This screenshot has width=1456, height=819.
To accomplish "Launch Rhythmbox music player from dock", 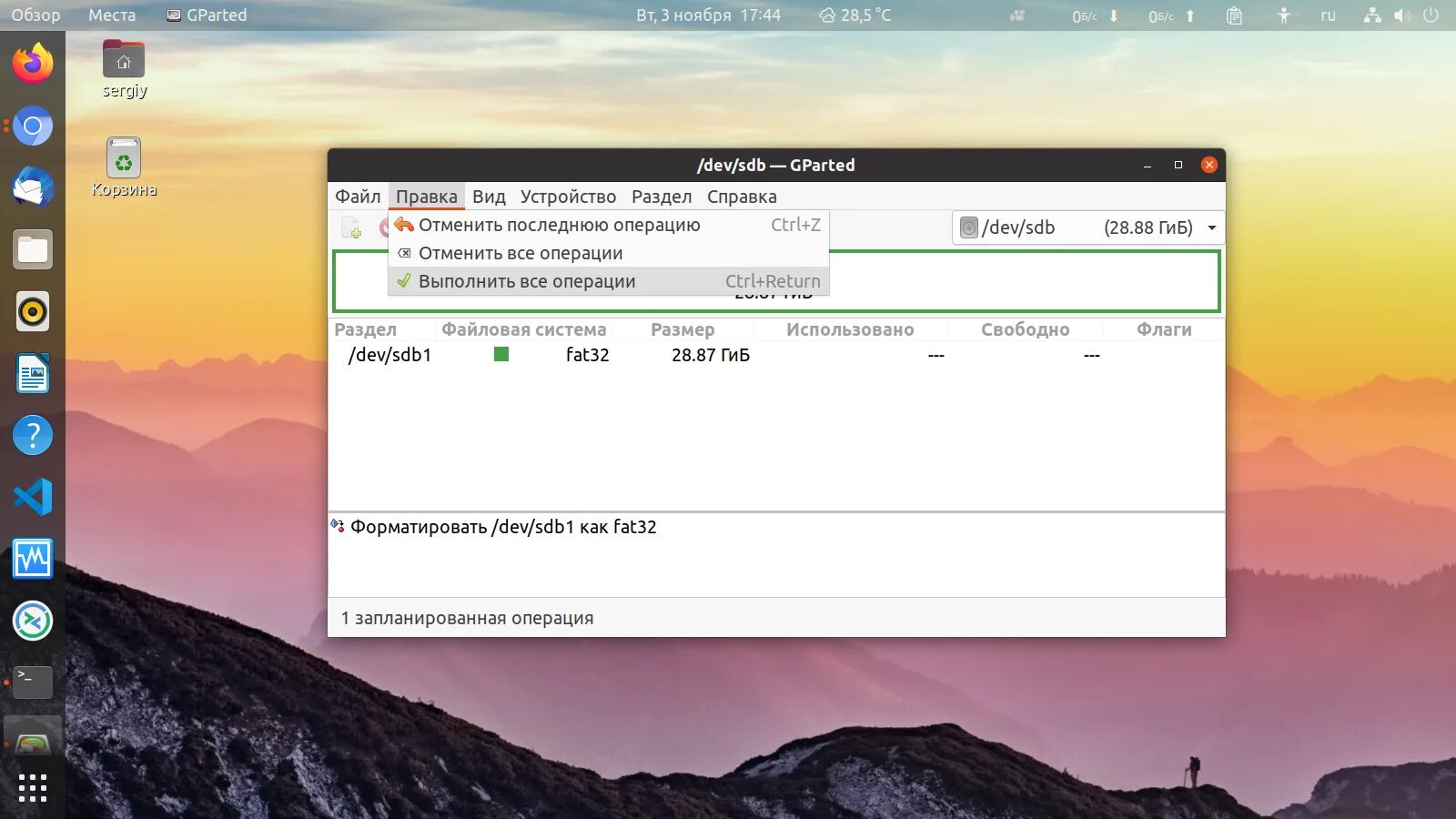I will [33, 311].
